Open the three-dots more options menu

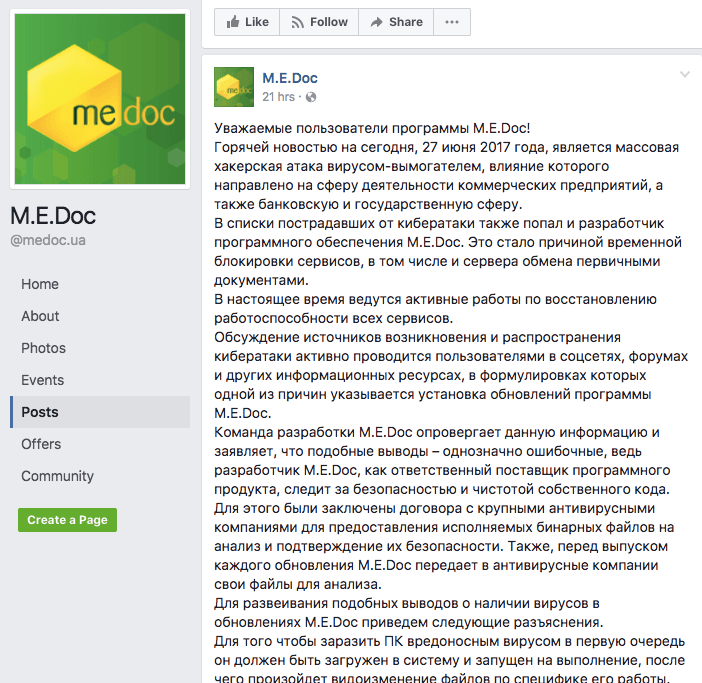point(452,22)
